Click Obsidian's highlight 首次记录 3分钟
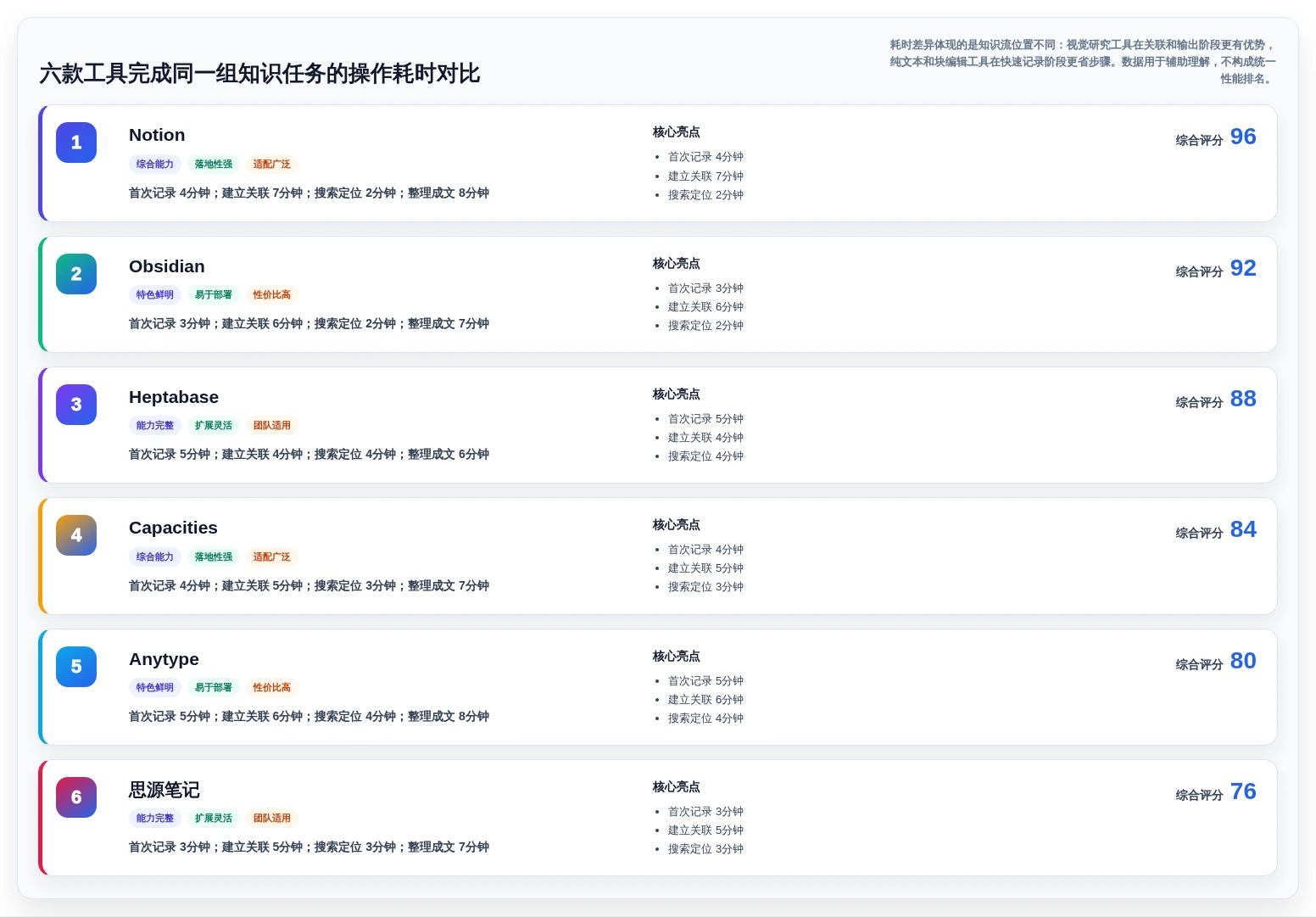1316x917 pixels. click(x=705, y=288)
